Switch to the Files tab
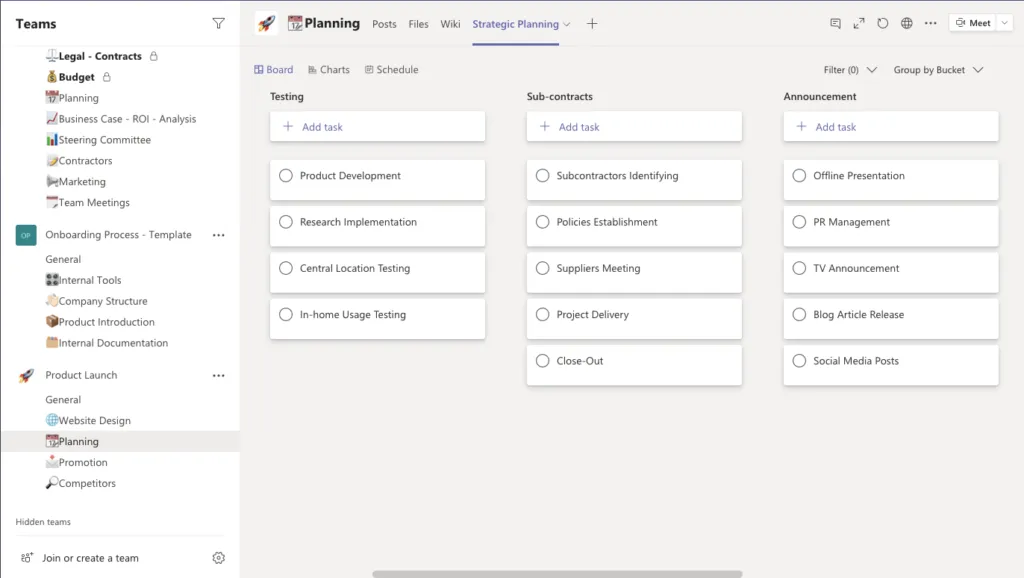 point(418,24)
